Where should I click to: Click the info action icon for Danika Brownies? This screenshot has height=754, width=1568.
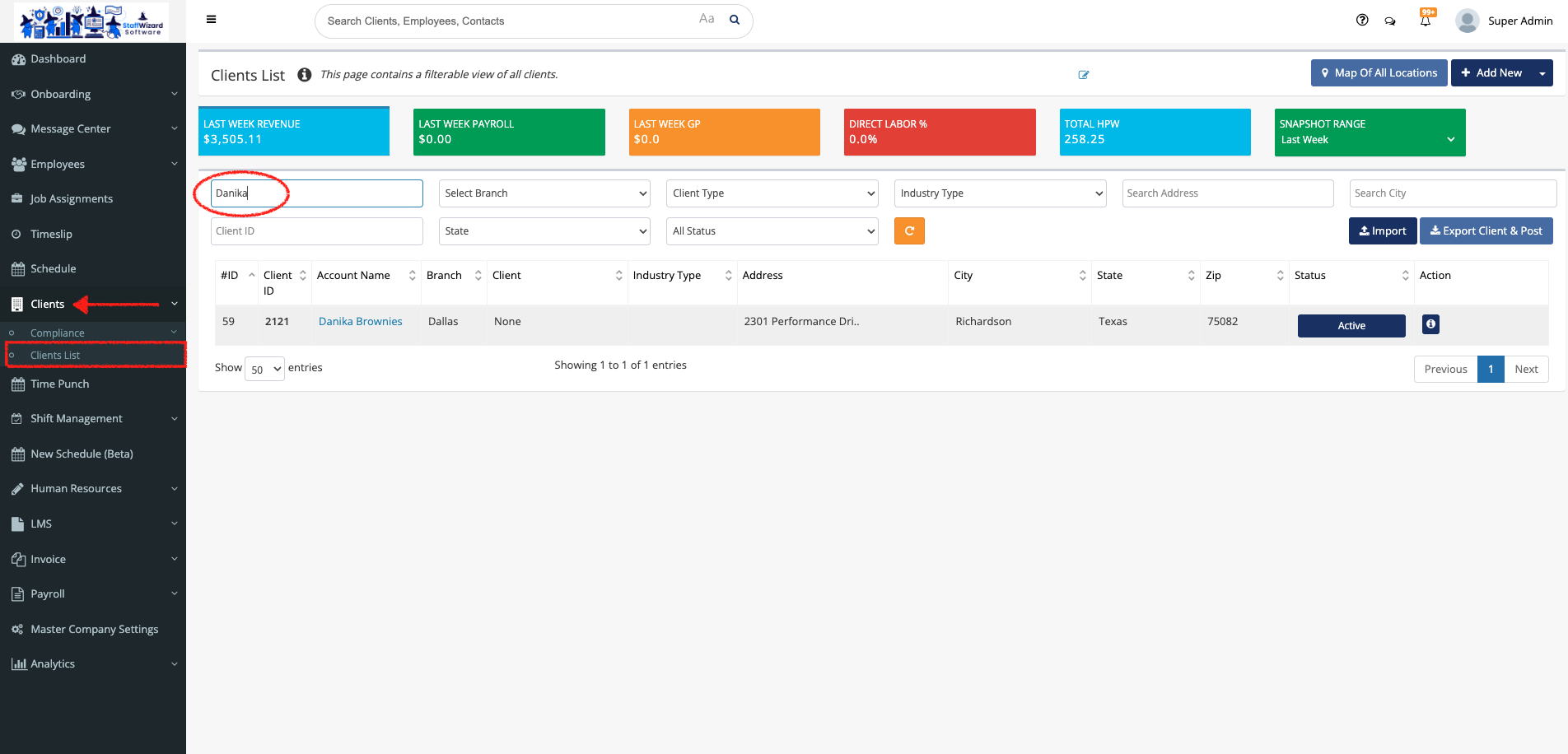[1430, 324]
